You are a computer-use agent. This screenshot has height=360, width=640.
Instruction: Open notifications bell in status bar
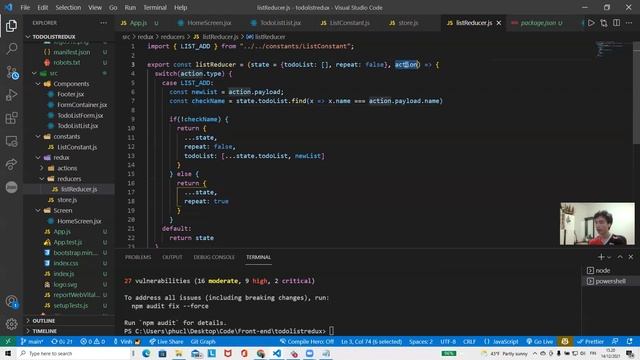[x=630, y=342]
